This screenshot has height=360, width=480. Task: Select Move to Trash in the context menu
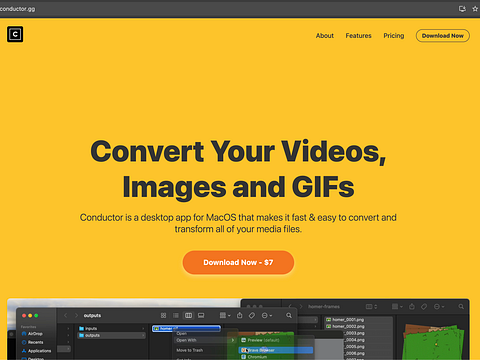[190, 350]
